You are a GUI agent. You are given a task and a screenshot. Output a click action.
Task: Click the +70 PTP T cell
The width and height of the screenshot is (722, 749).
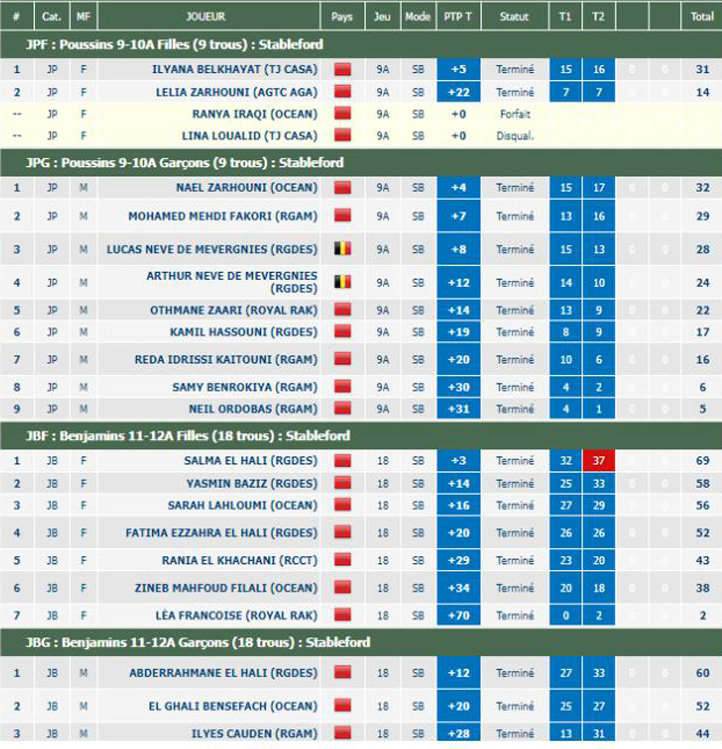pos(459,616)
